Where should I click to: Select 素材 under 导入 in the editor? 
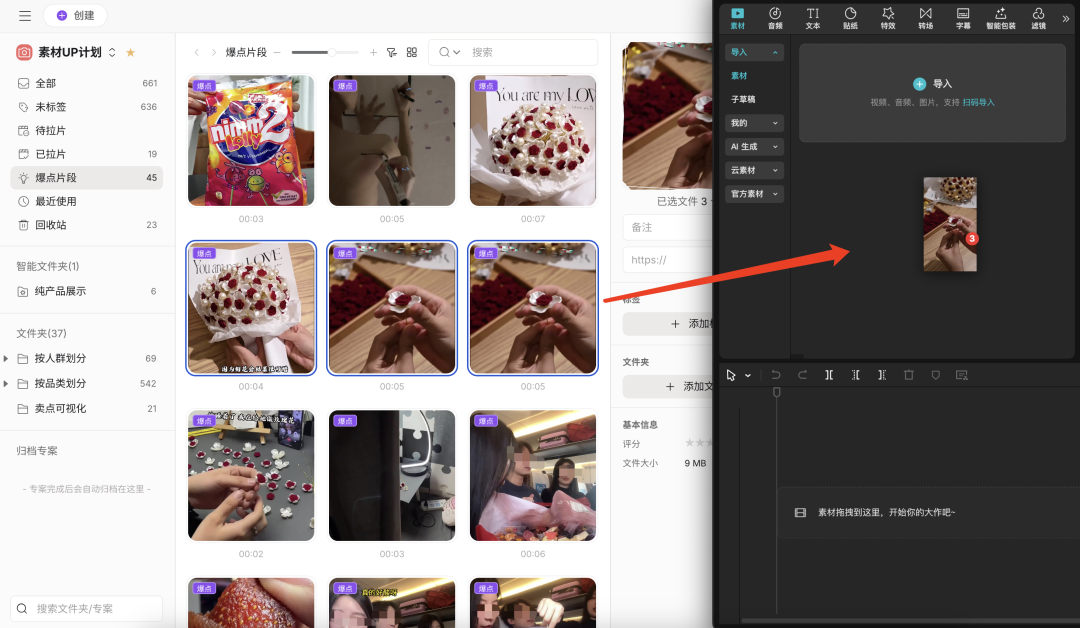[739, 76]
